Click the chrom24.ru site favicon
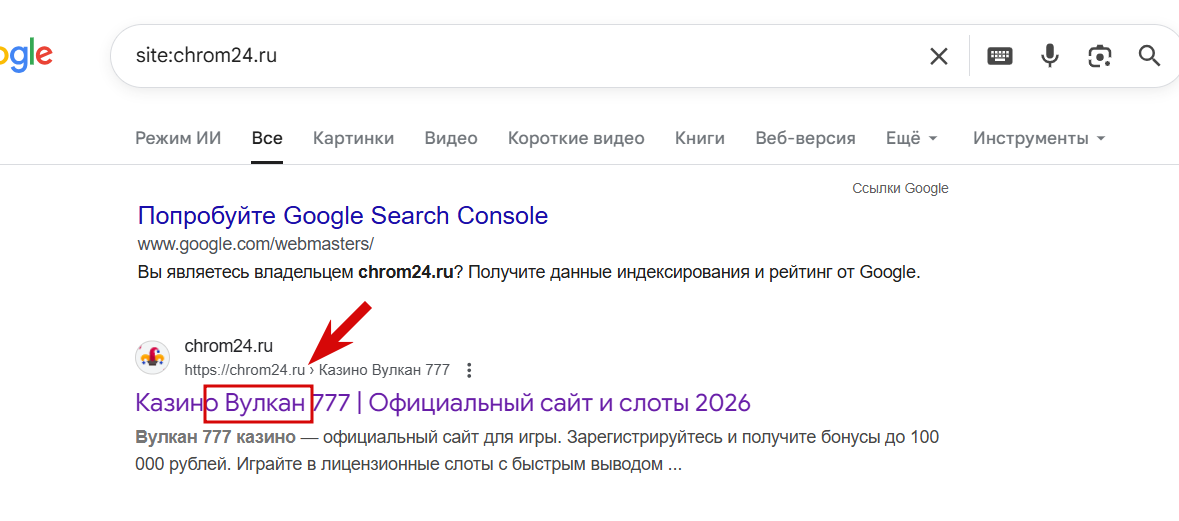The height and width of the screenshot is (521, 1179). pos(153,357)
